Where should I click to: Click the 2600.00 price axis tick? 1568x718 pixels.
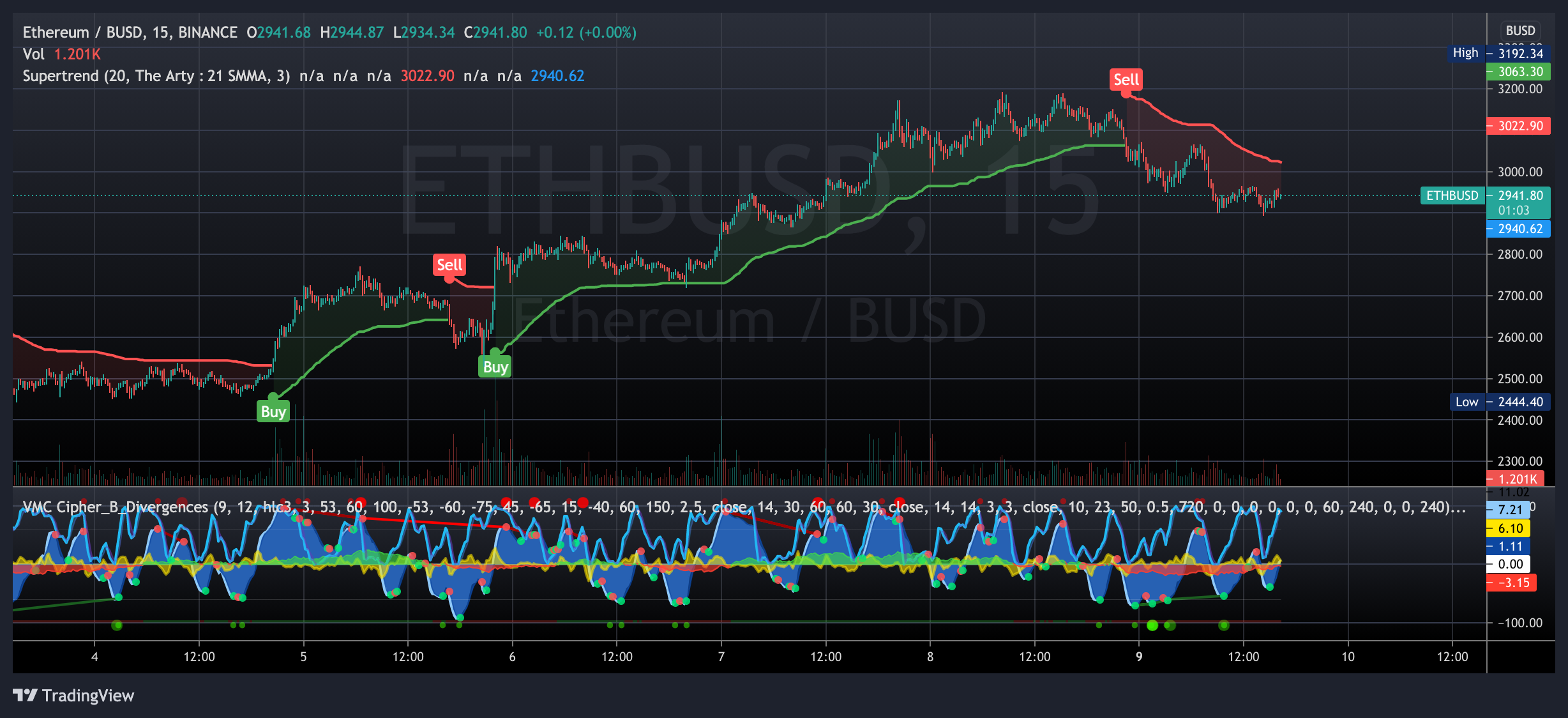(x=1519, y=337)
